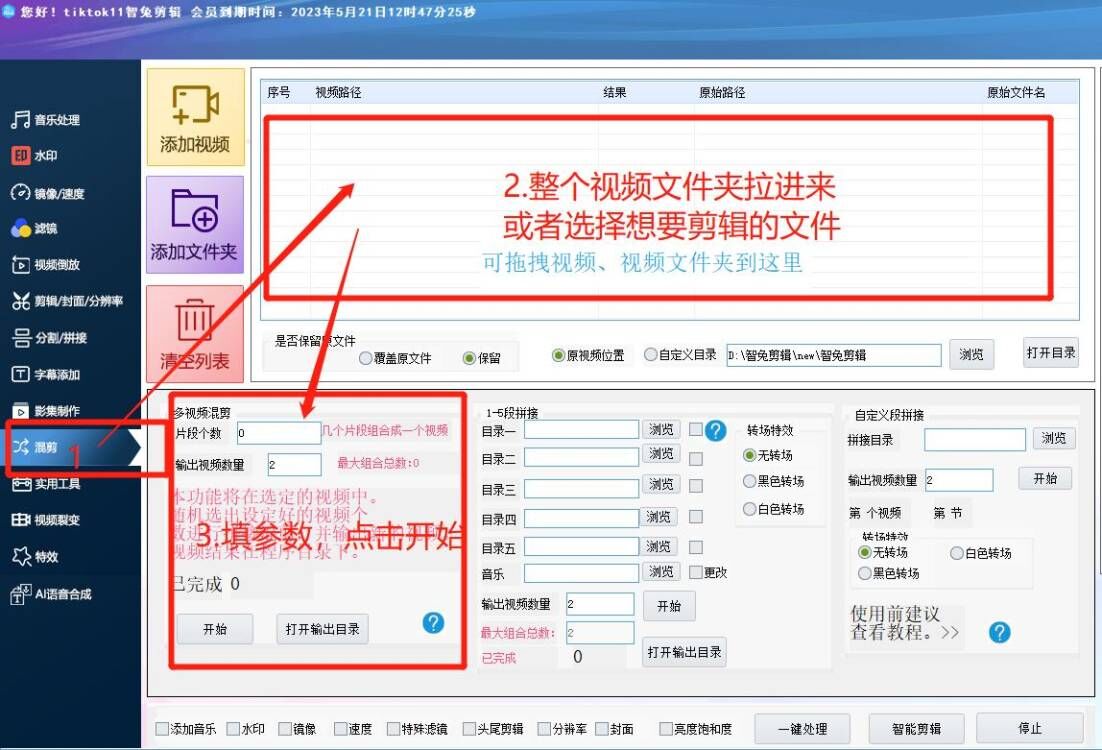Enable the 特殊滤镜 checkbox
Screen dimensions: 1102x750
pyautogui.click(x=394, y=729)
